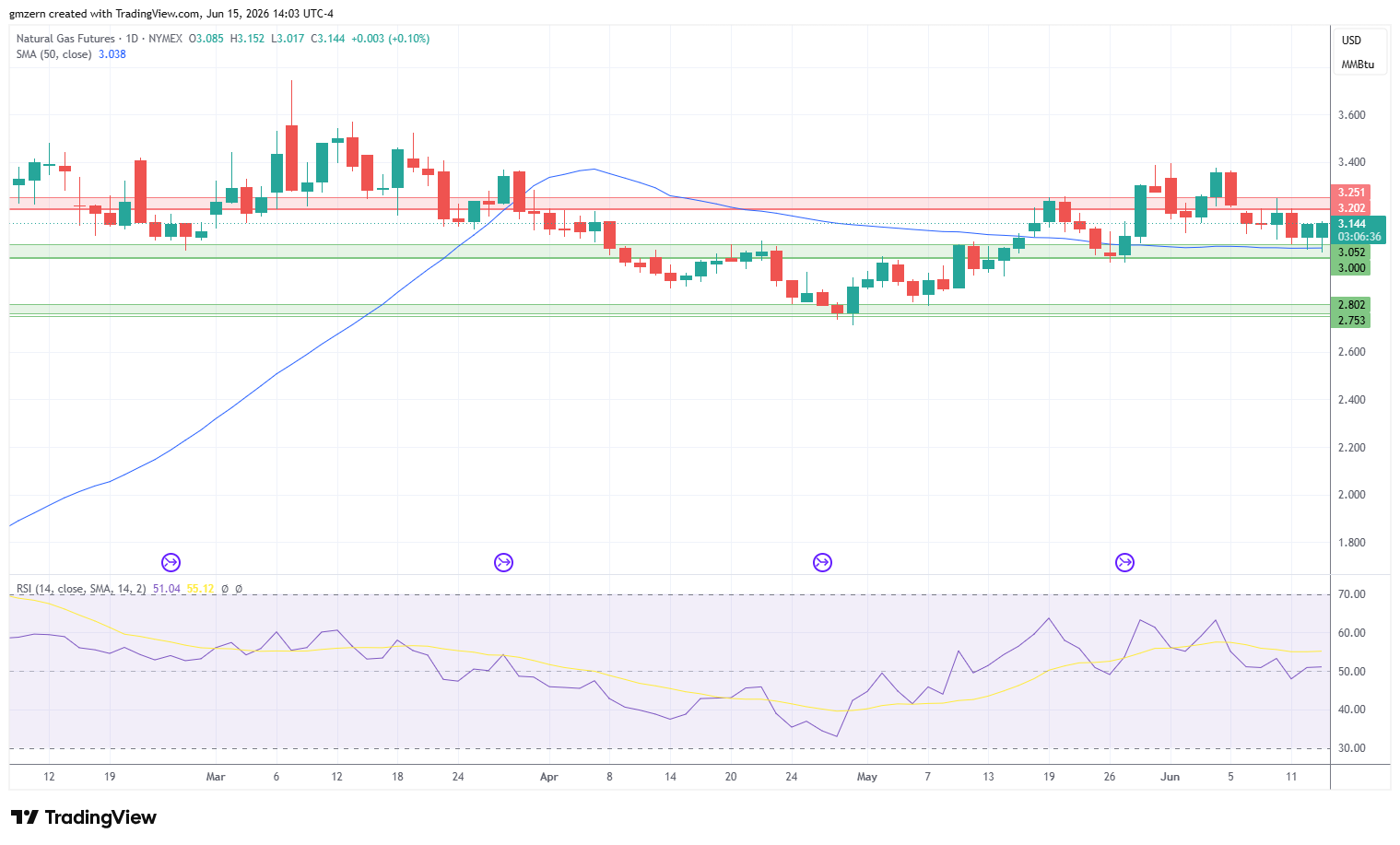This screenshot has width=1400, height=845.
Task: Click the change value +0.003 (+0.10%)
Action: pos(391,39)
